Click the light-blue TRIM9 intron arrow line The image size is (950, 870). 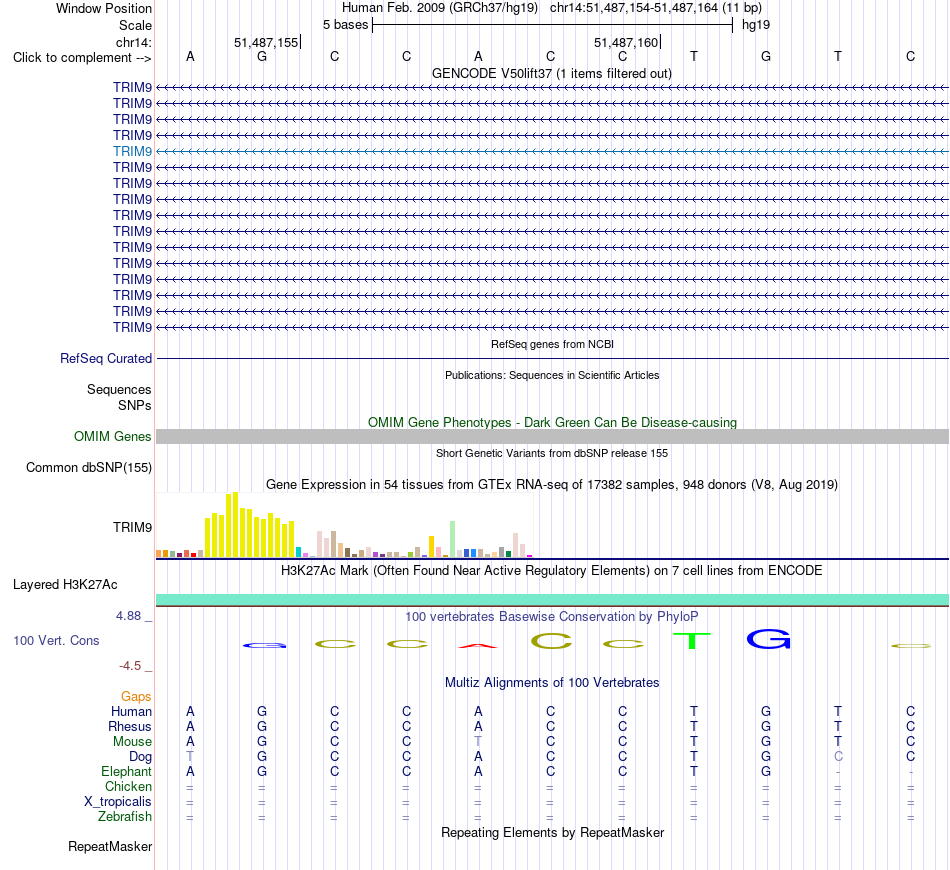[x=553, y=151]
